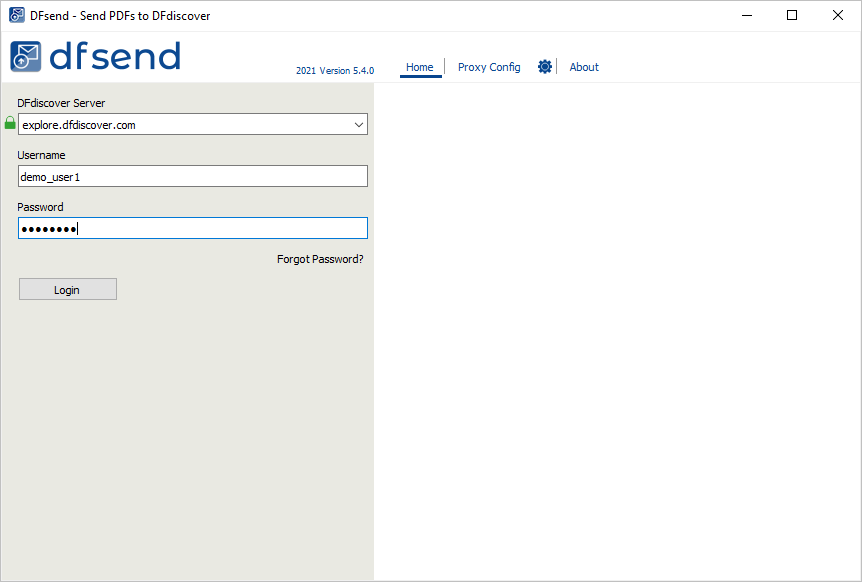Click the Login button

click(68, 289)
